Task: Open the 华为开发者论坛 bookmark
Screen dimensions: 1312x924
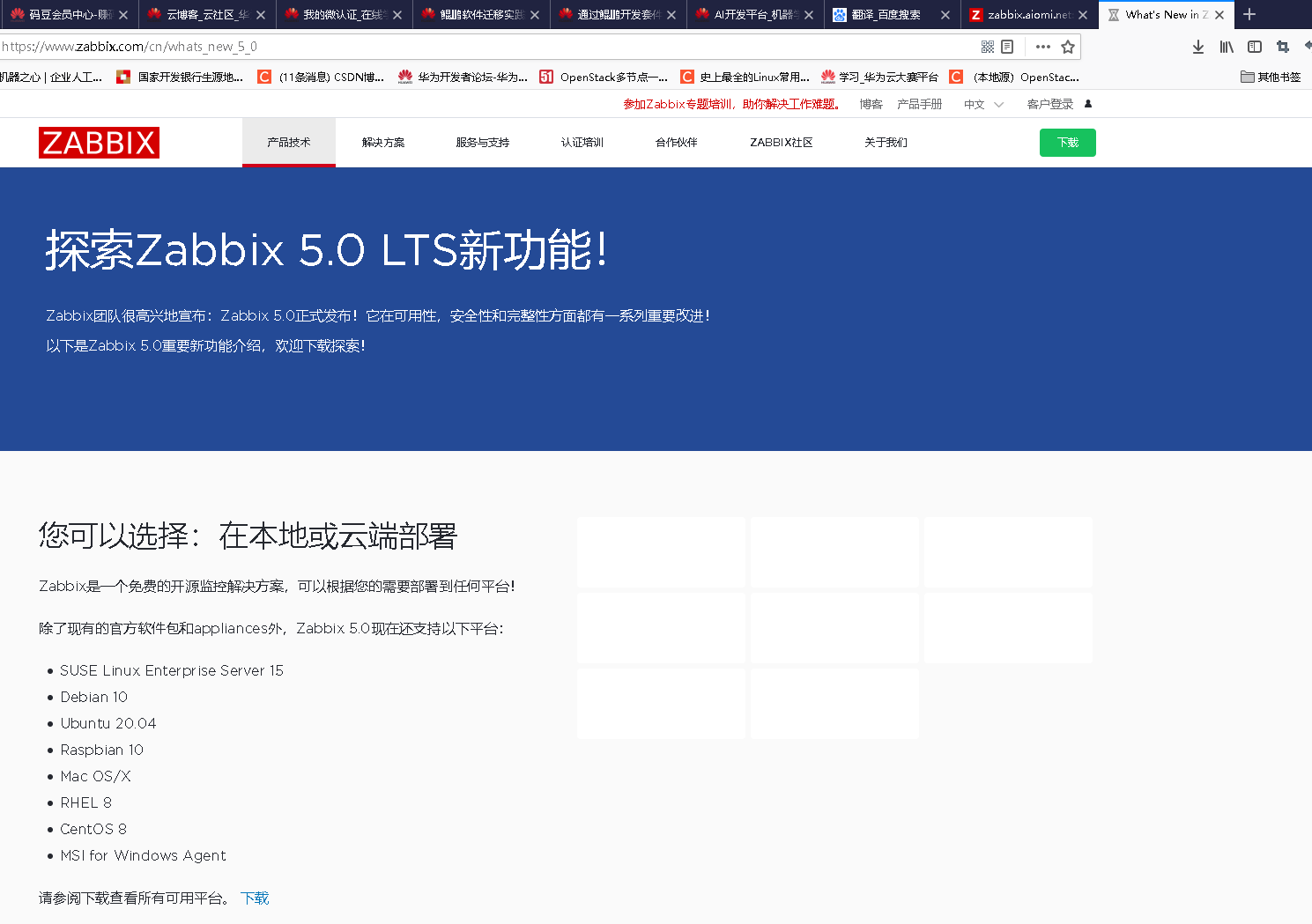Action: pos(463,78)
